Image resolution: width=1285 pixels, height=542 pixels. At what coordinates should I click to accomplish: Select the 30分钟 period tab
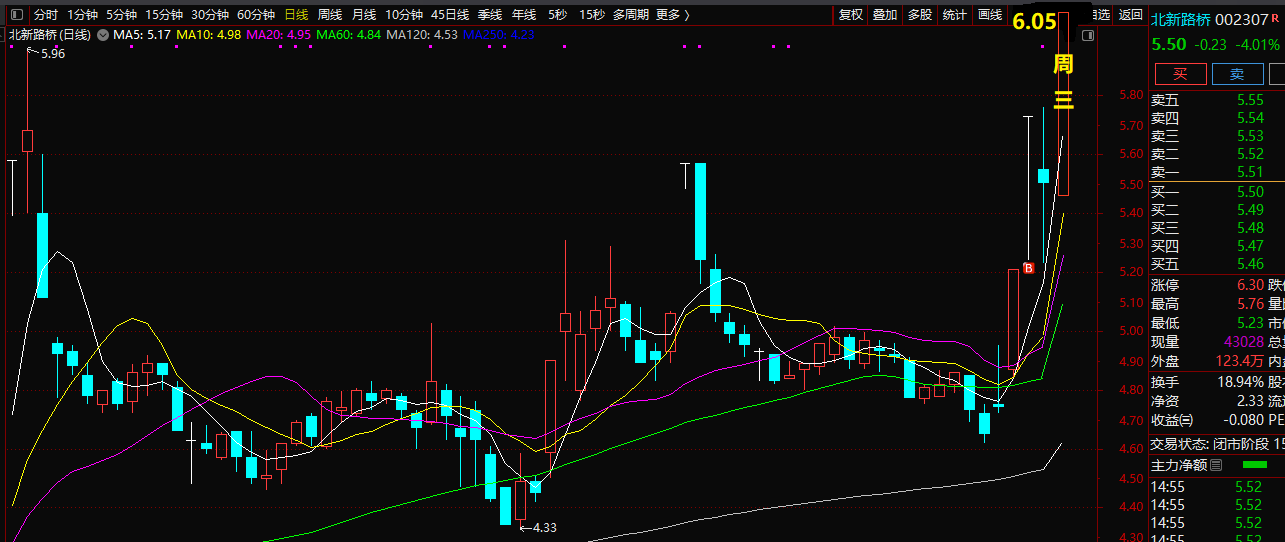click(210, 15)
